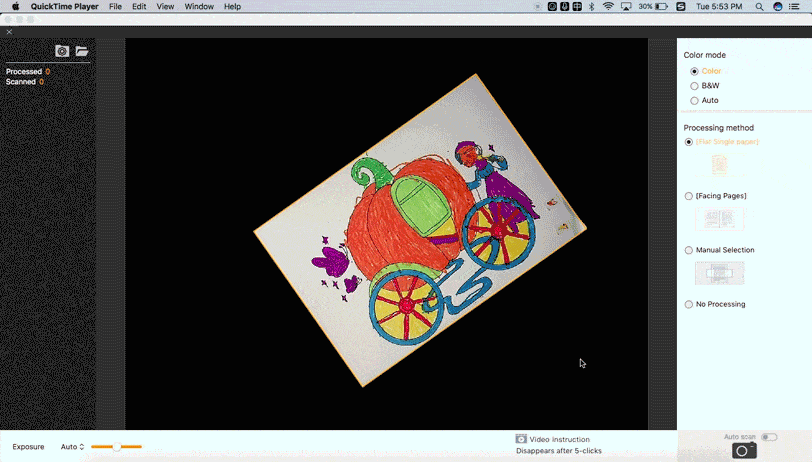This screenshot has height=462, width=812.
Task: Click the Manual Selection thumbnail icon
Action: [x=719, y=272]
